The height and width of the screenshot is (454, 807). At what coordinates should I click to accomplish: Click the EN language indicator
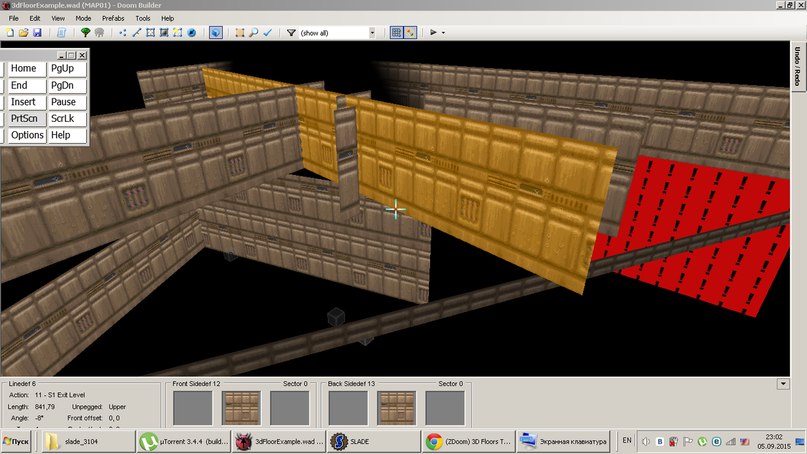(x=627, y=441)
